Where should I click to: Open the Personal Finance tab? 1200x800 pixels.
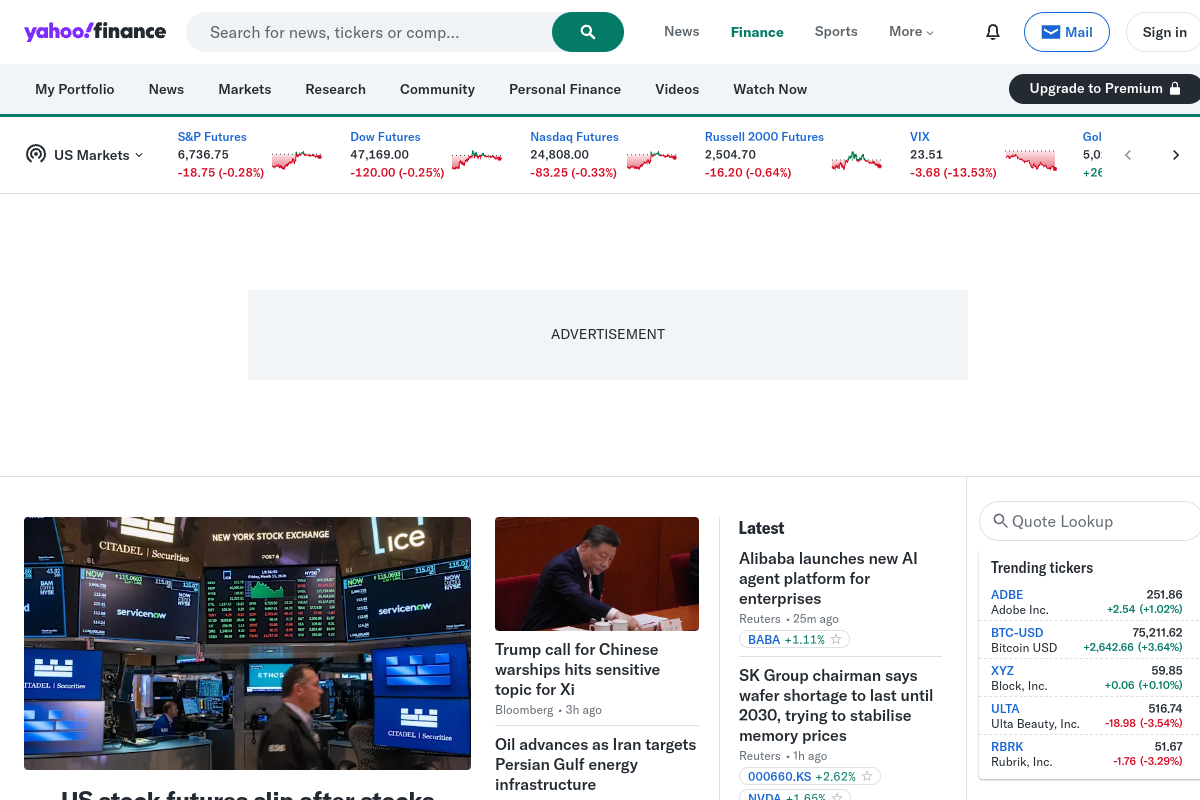(565, 89)
